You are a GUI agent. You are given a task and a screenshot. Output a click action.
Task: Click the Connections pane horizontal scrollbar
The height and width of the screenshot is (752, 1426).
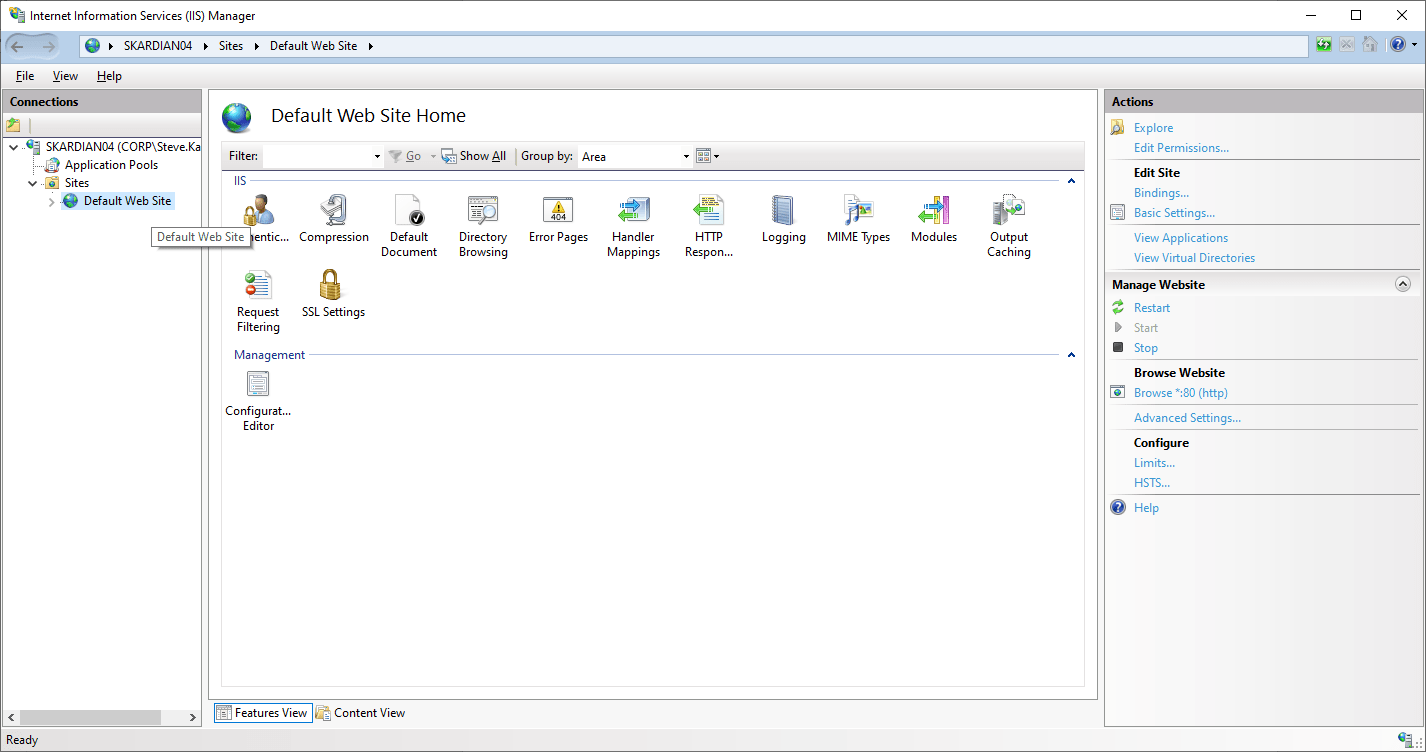click(90, 717)
